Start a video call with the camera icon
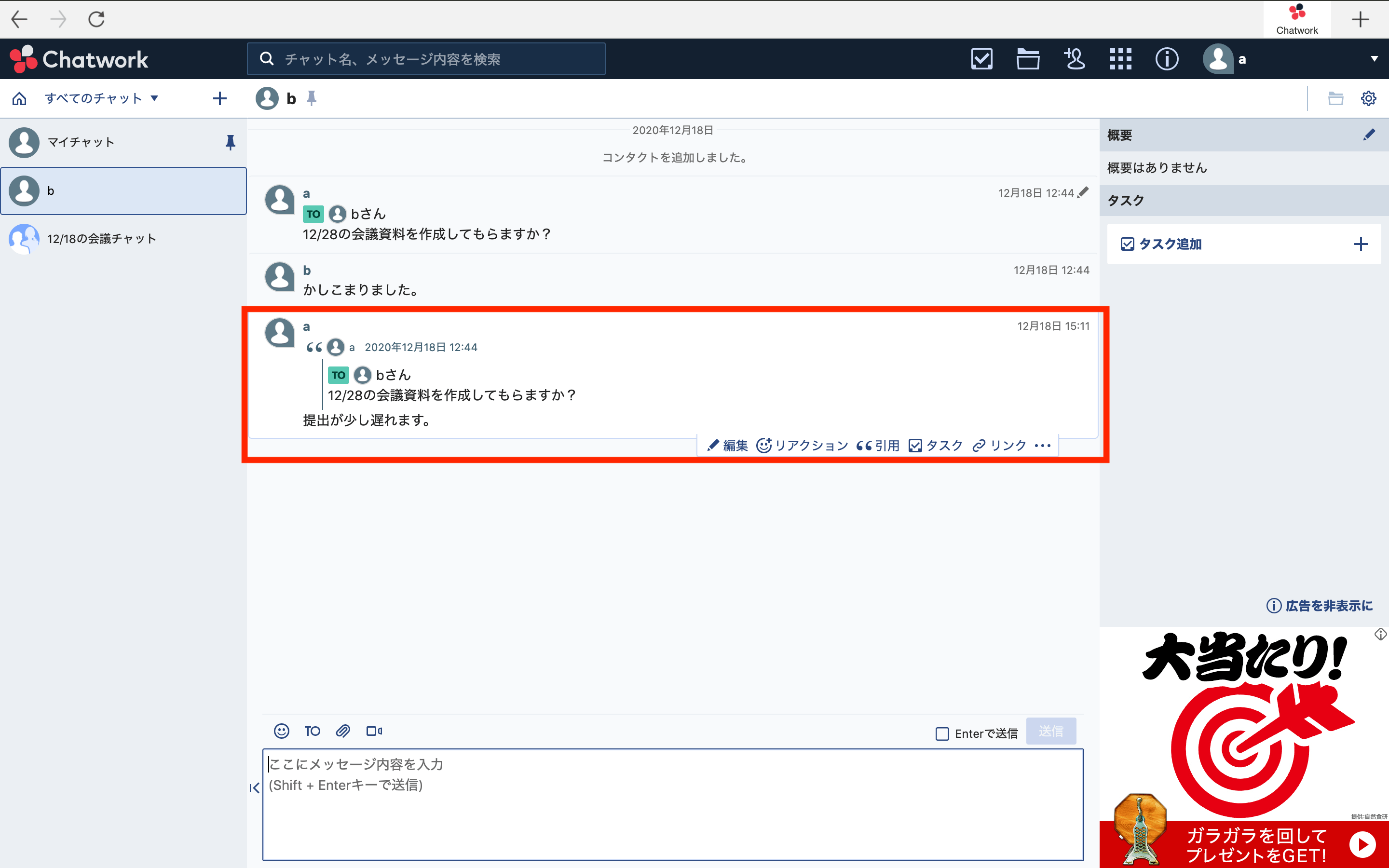 [x=374, y=731]
